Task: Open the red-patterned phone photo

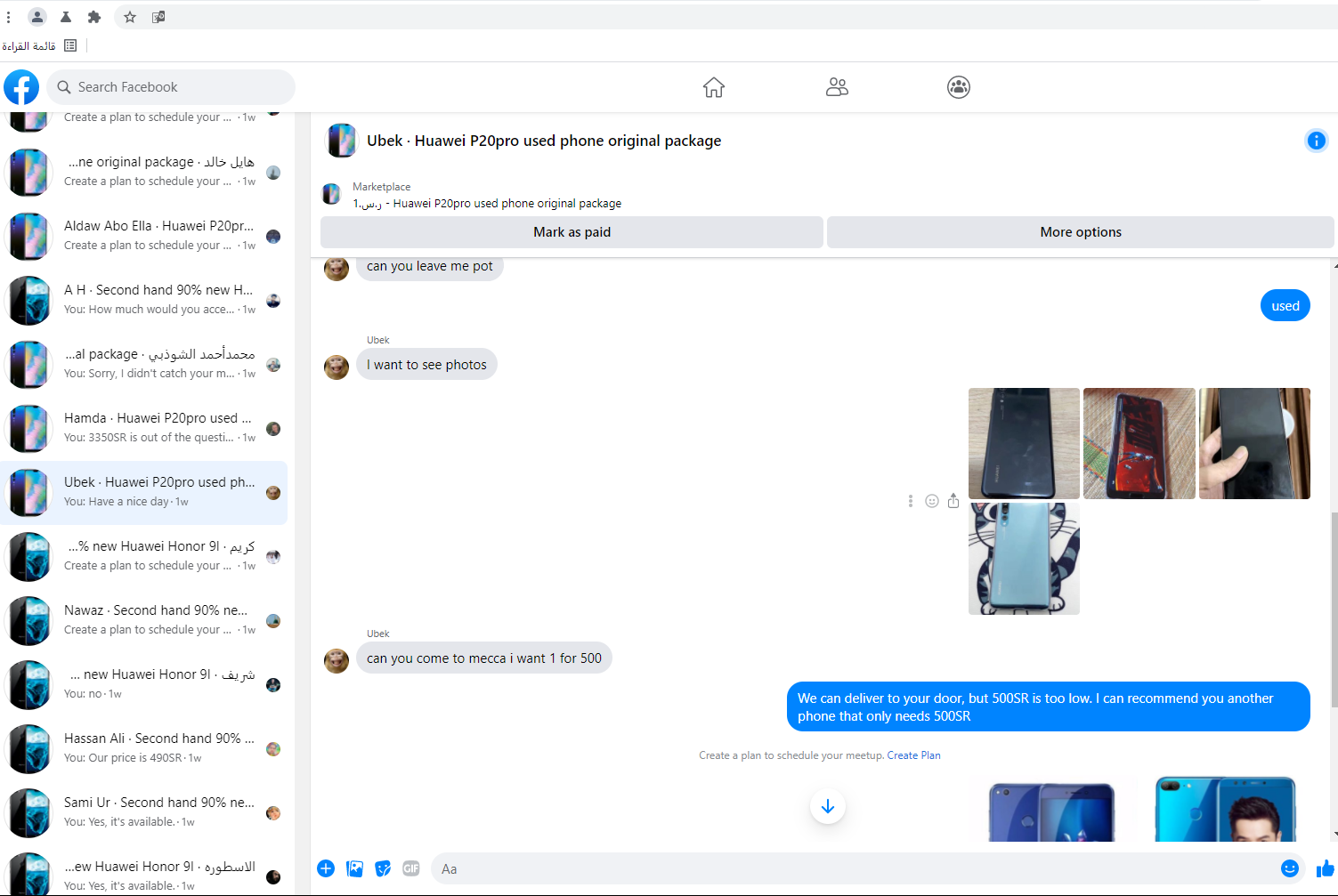Action: (1139, 443)
